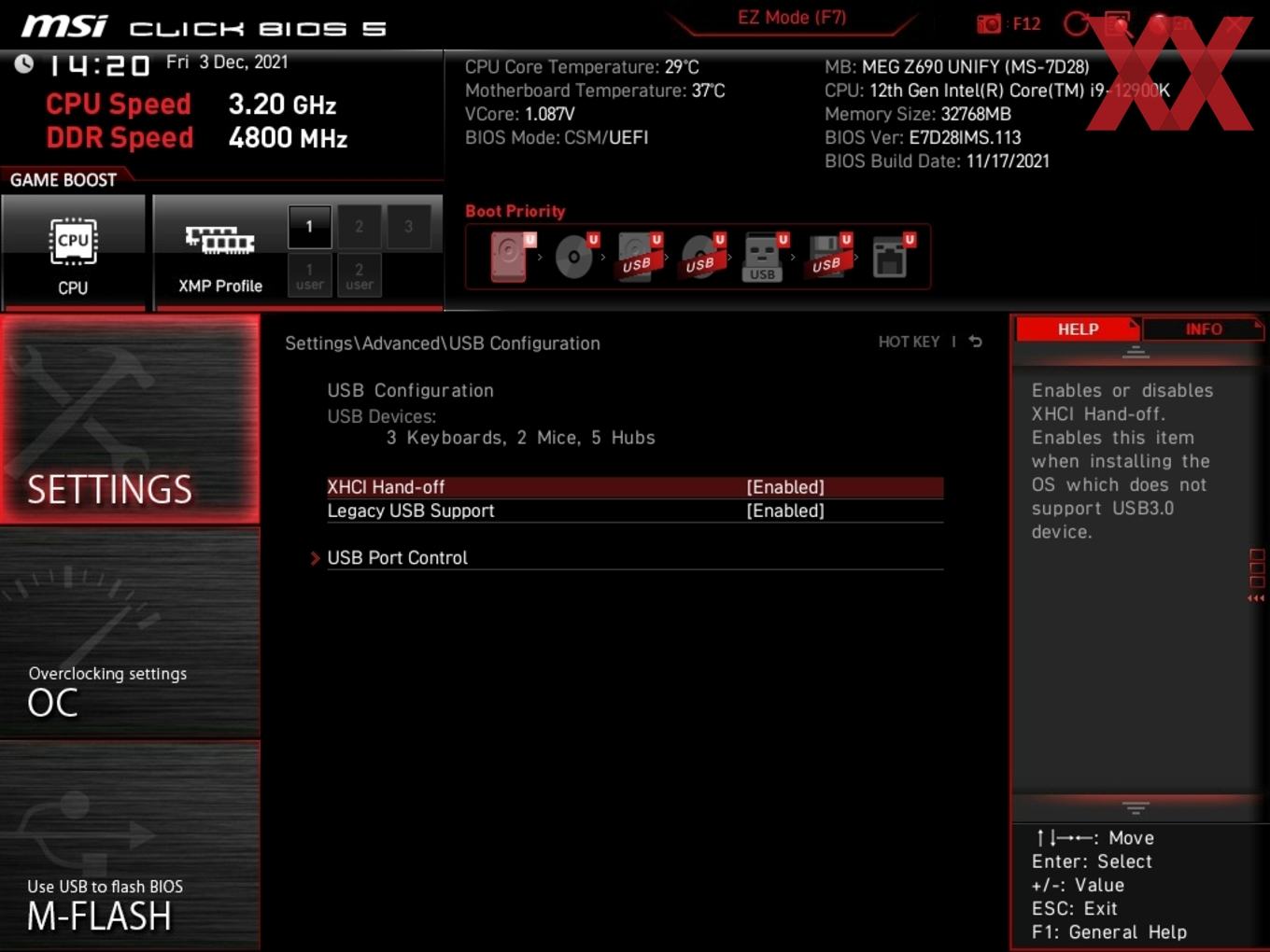Select the USB key boot device icon
This screenshot has height=952, width=1270.
(766, 257)
